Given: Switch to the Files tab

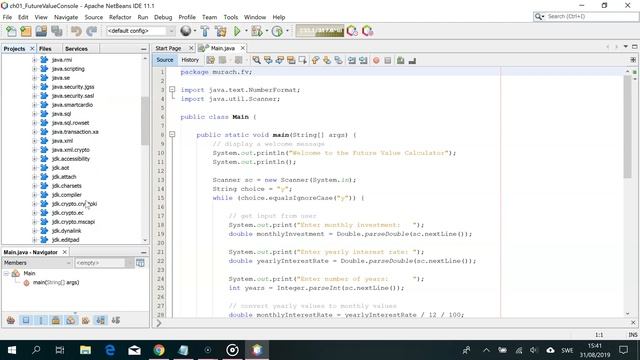Looking at the screenshot, I should (x=45, y=49).
